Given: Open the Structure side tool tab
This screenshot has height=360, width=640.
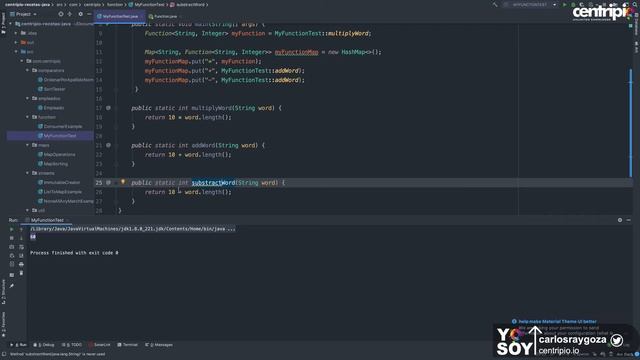Looking at the screenshot, I should click(x=3, y=291).
